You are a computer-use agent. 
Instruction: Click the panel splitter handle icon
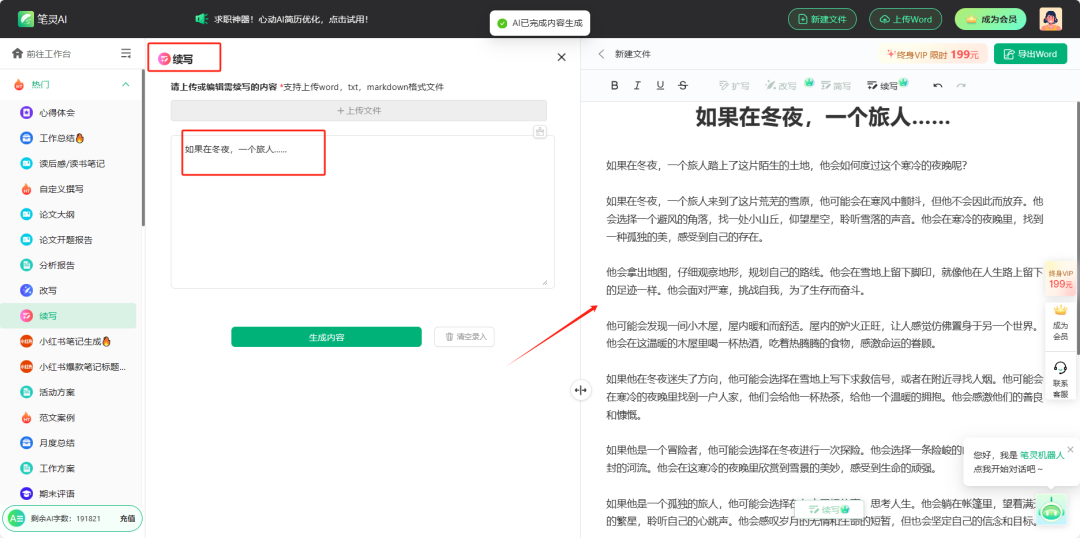coord(580,391)
